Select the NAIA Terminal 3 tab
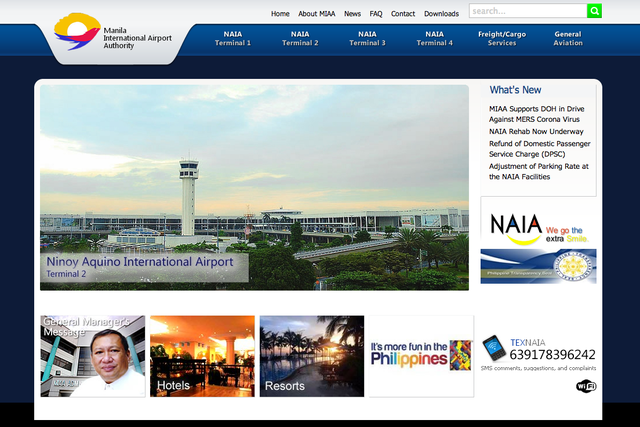This screenshot has width=640, height=427. (x=367, y=38)
